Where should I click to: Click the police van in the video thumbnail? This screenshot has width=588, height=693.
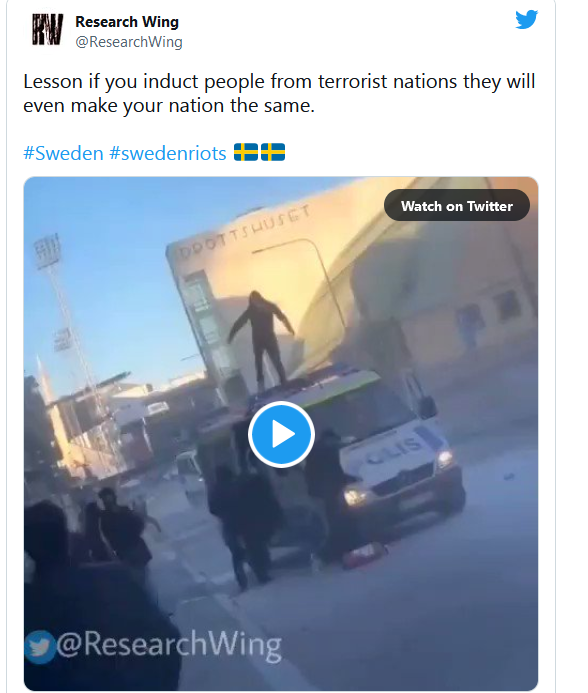coord(336,460)
